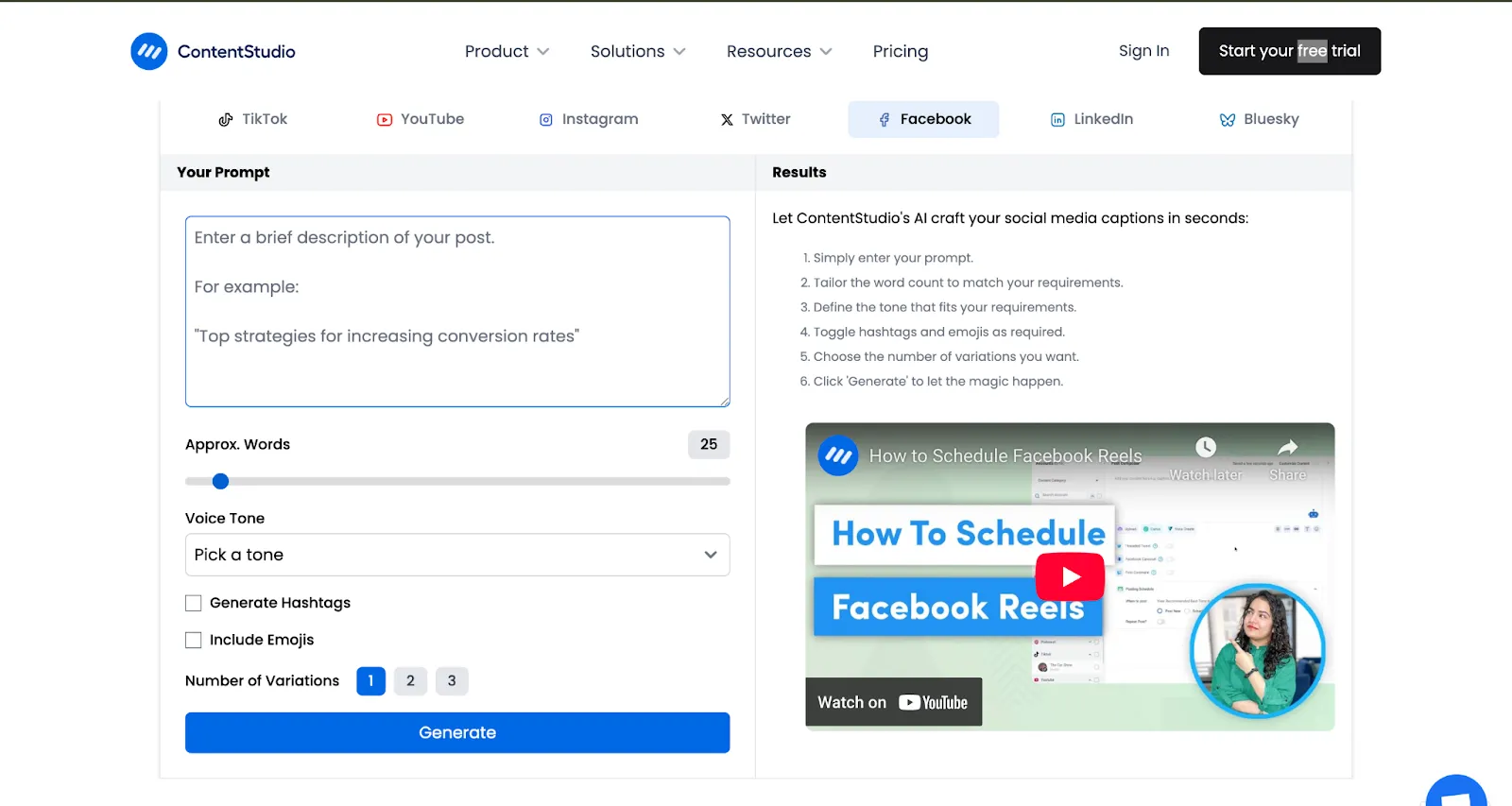This screenshot has width=1512, height=806.
Task: Click the word count value box 25
Action: click(x=709, y=444)
